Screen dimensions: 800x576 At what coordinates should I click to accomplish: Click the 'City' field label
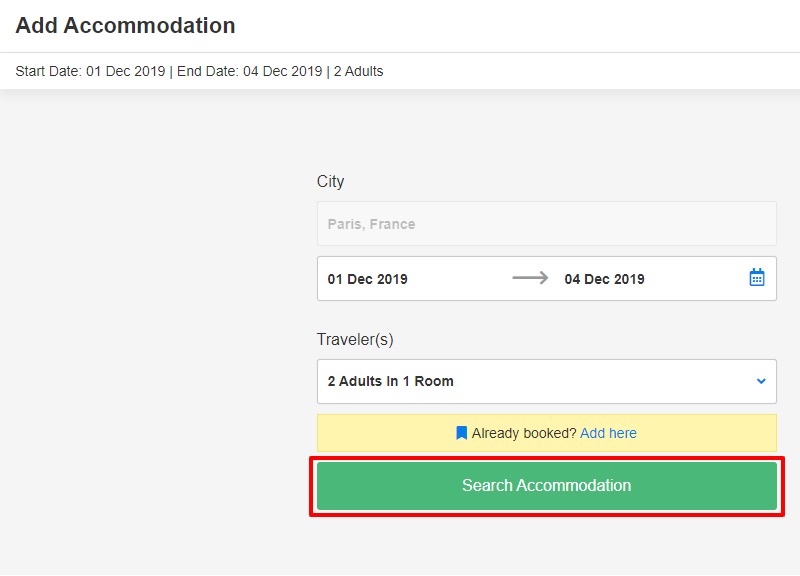pyautogui.click(x=330, y=181)
